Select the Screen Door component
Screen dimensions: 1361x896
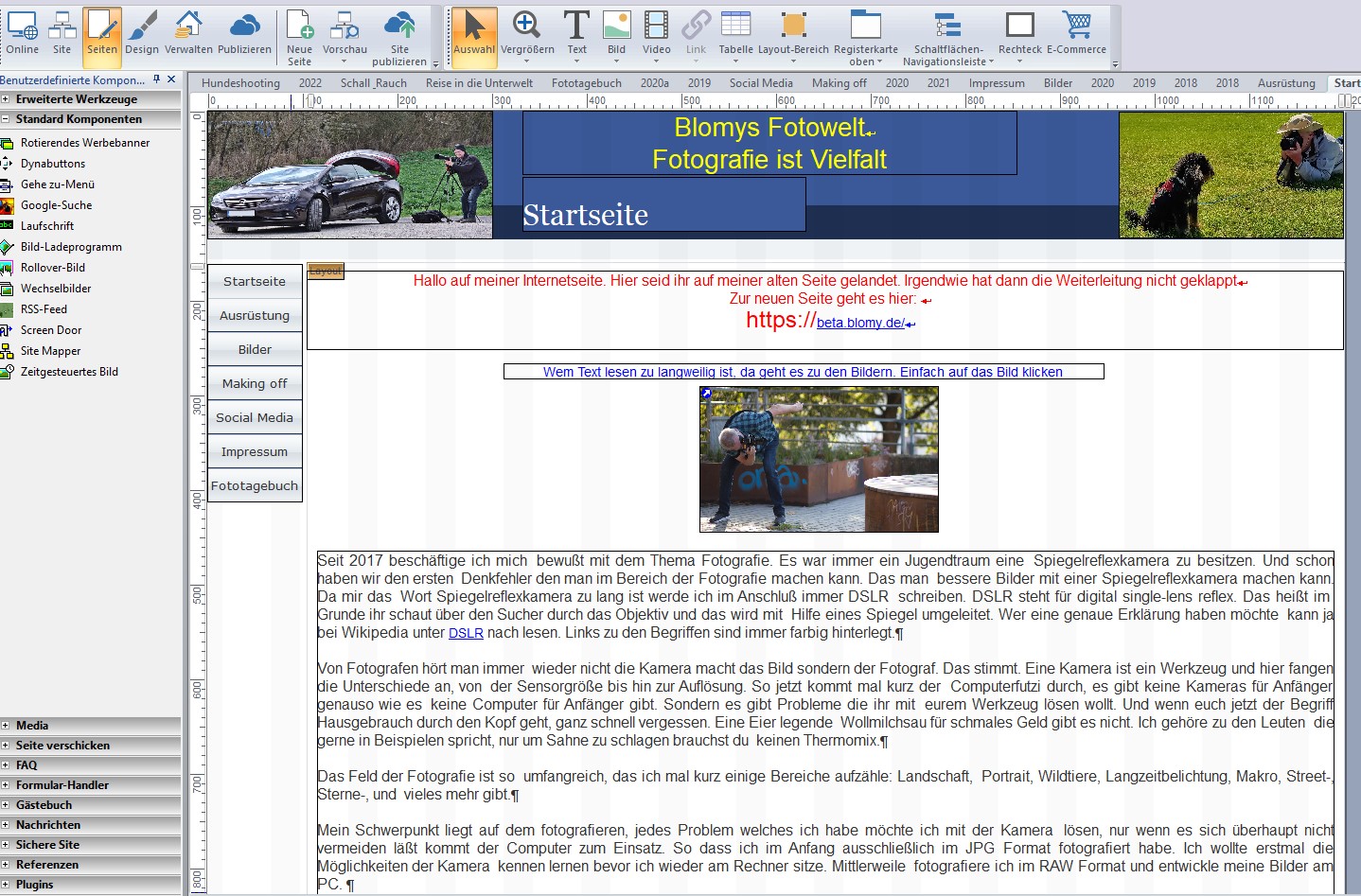51,330
